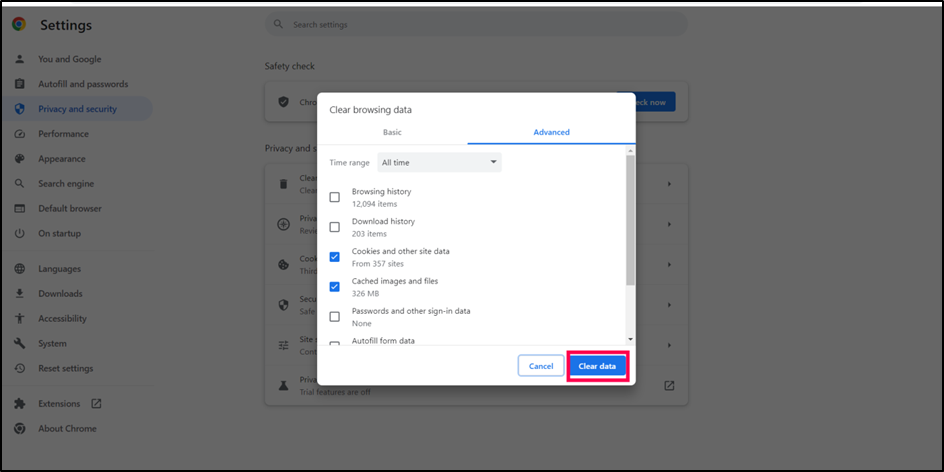
Task: Click the Performance gauge icon
Action: tap(19, 134)
